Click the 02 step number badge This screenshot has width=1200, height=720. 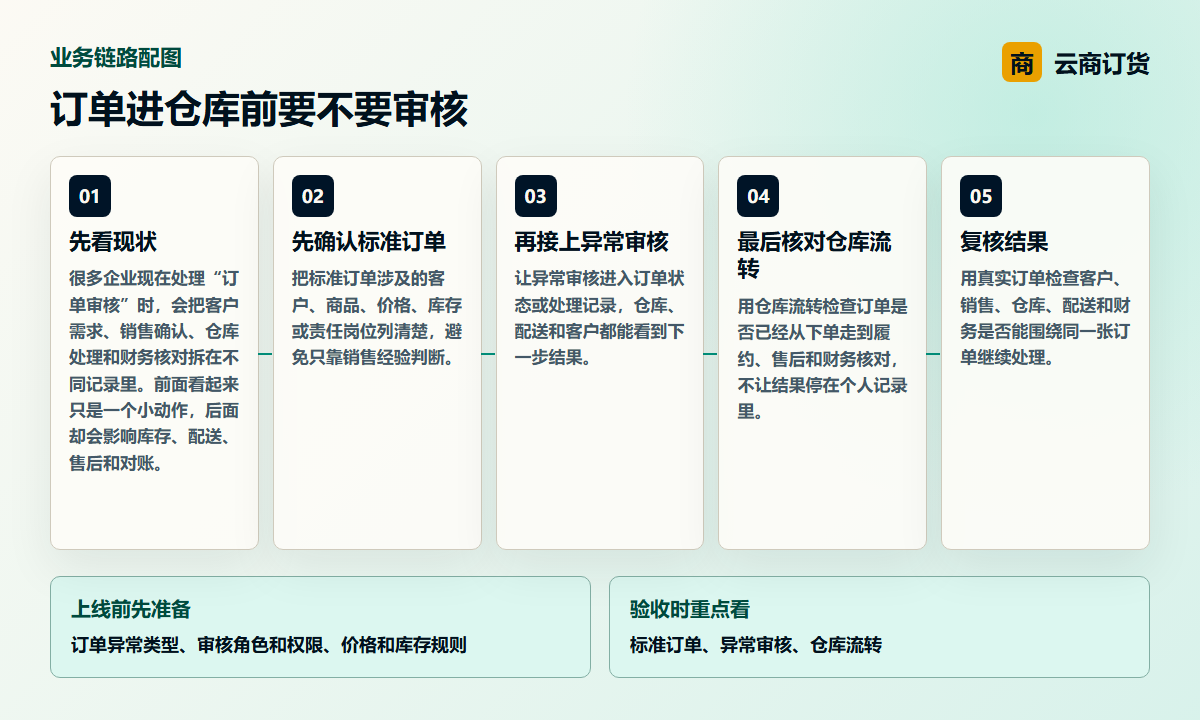click(313, 196)
